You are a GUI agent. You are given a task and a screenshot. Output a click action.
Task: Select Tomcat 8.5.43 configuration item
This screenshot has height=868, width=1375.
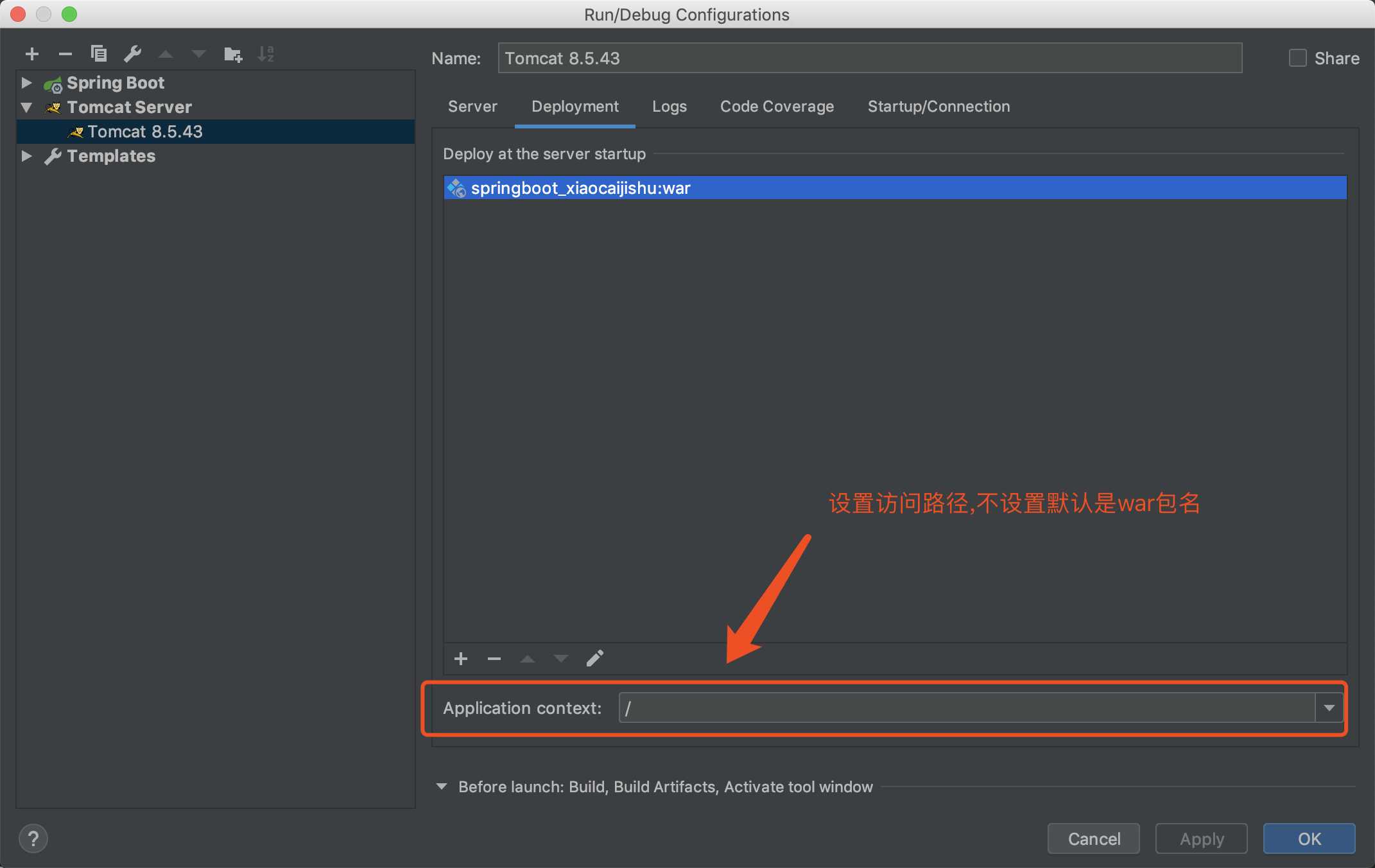143,131
